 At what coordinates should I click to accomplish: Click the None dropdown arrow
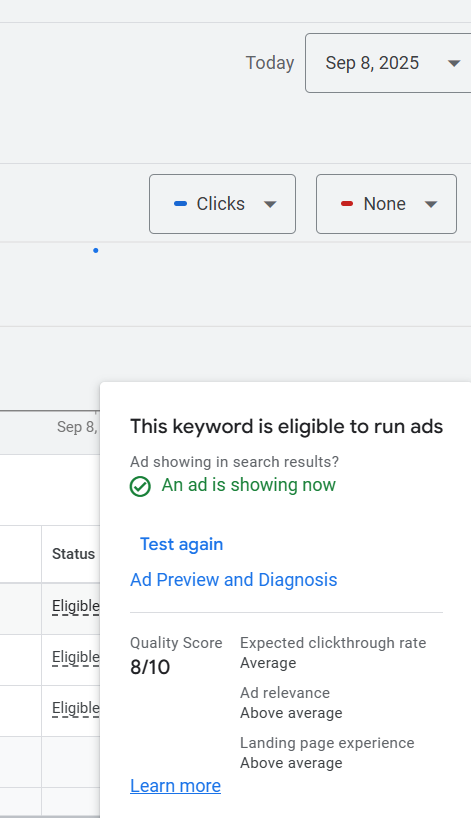431,204
